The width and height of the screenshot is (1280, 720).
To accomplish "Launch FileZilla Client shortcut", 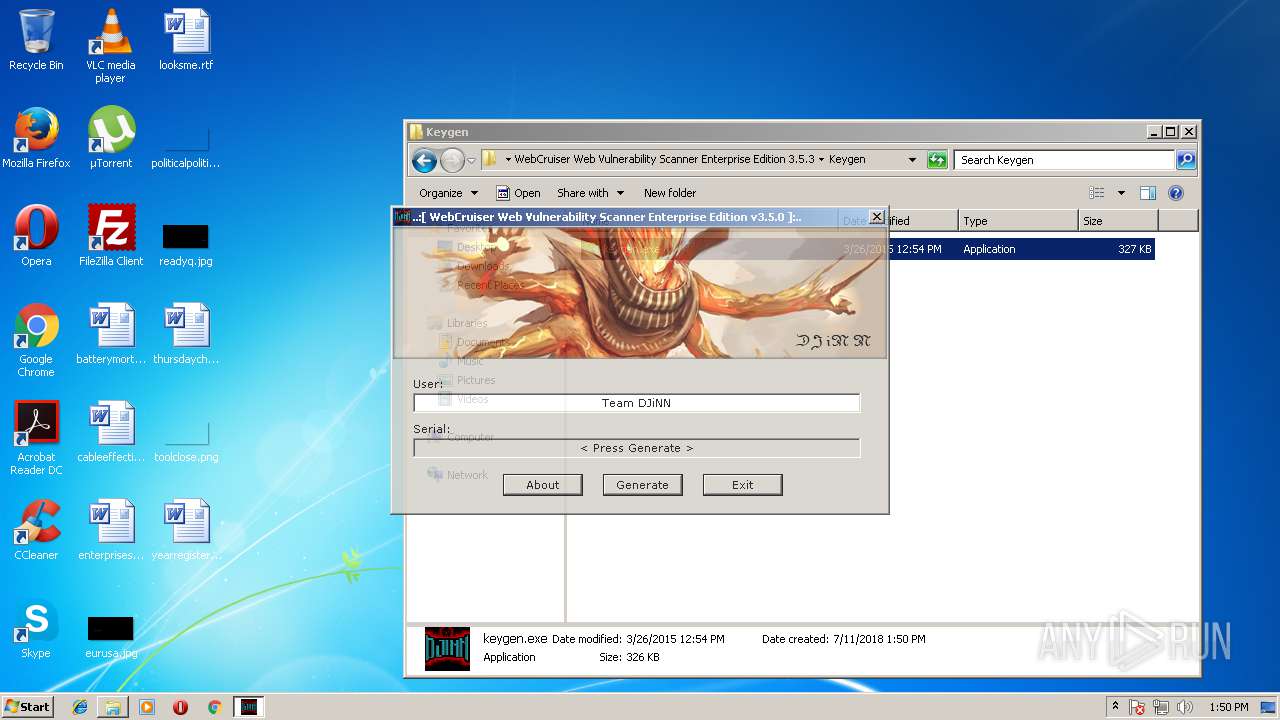I will (111, 236).
